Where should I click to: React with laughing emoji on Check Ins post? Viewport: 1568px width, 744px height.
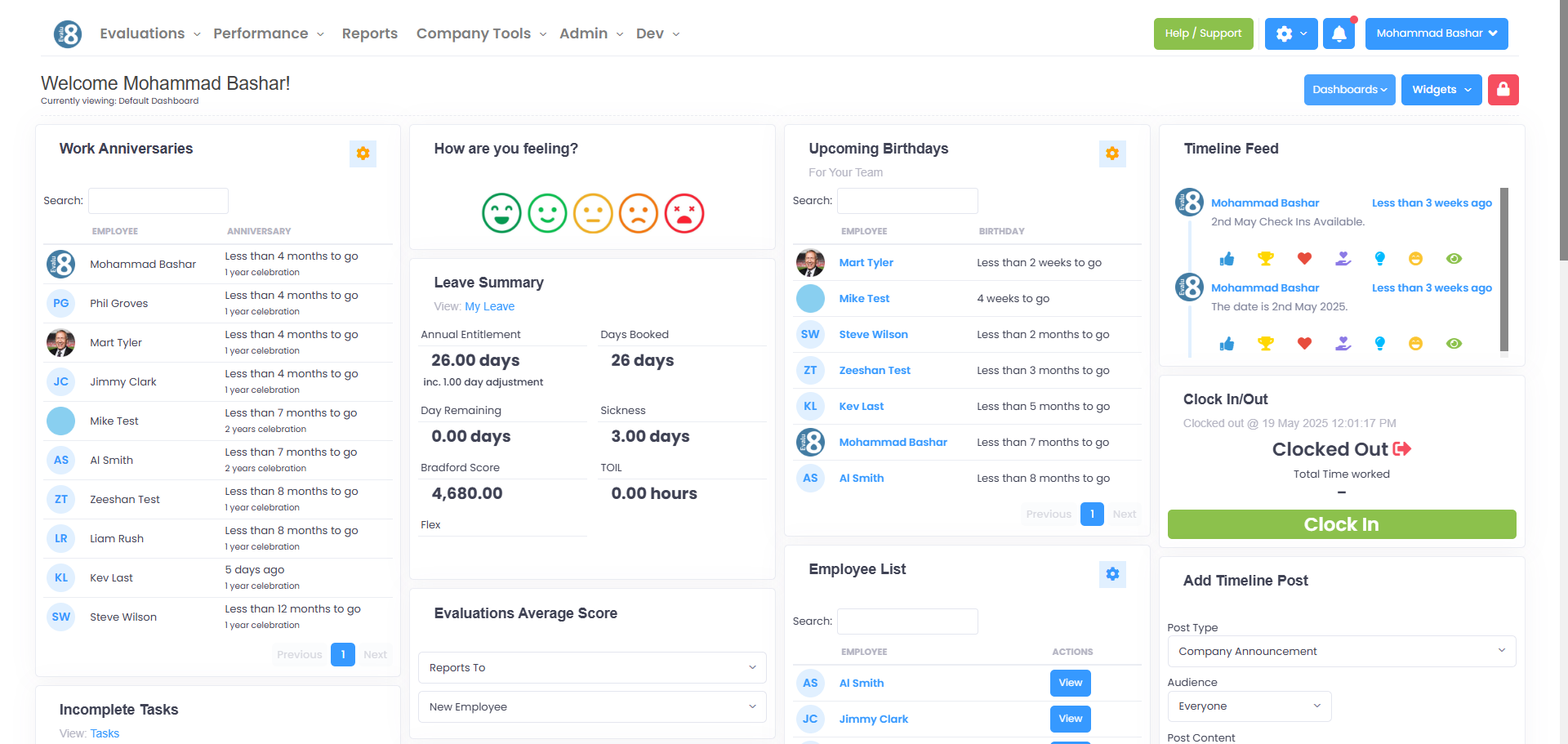(1416, 259)
